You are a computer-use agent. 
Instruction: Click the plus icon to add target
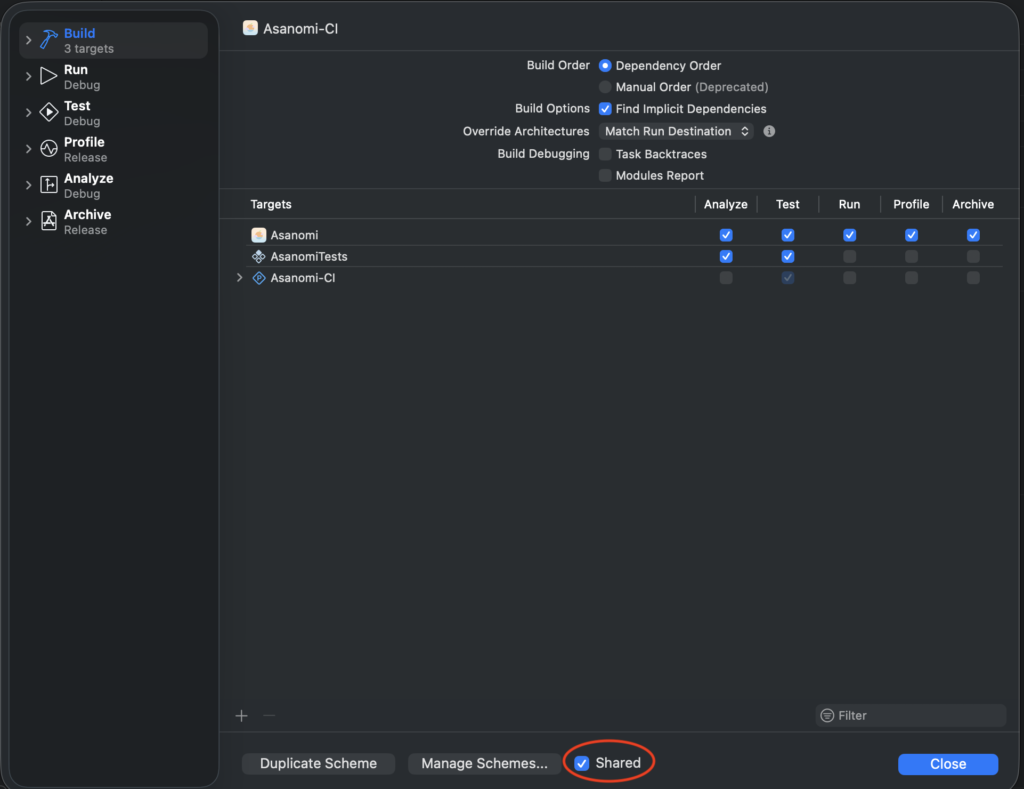[x=241, y=715]
